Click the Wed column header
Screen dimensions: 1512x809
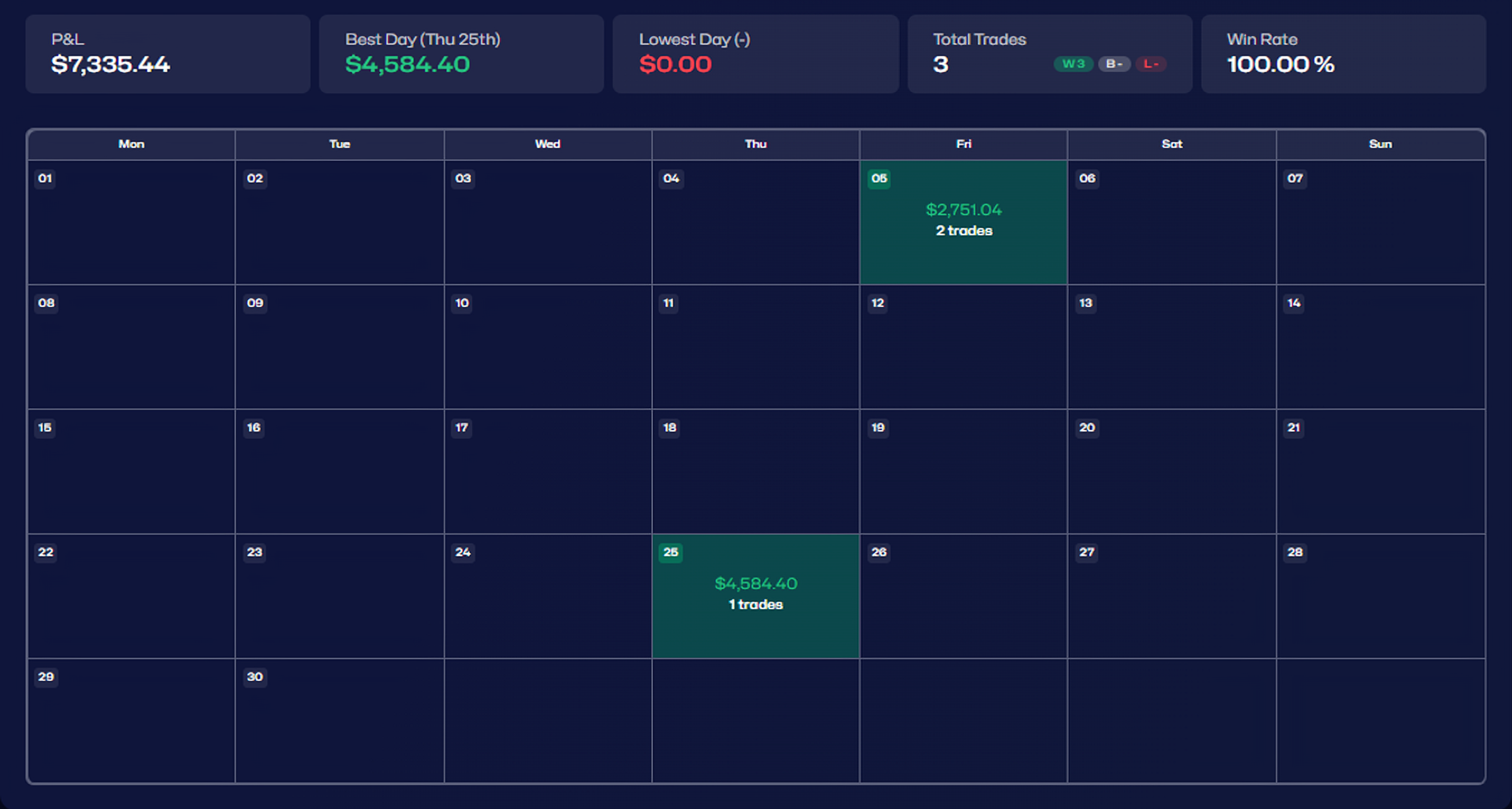547,144
